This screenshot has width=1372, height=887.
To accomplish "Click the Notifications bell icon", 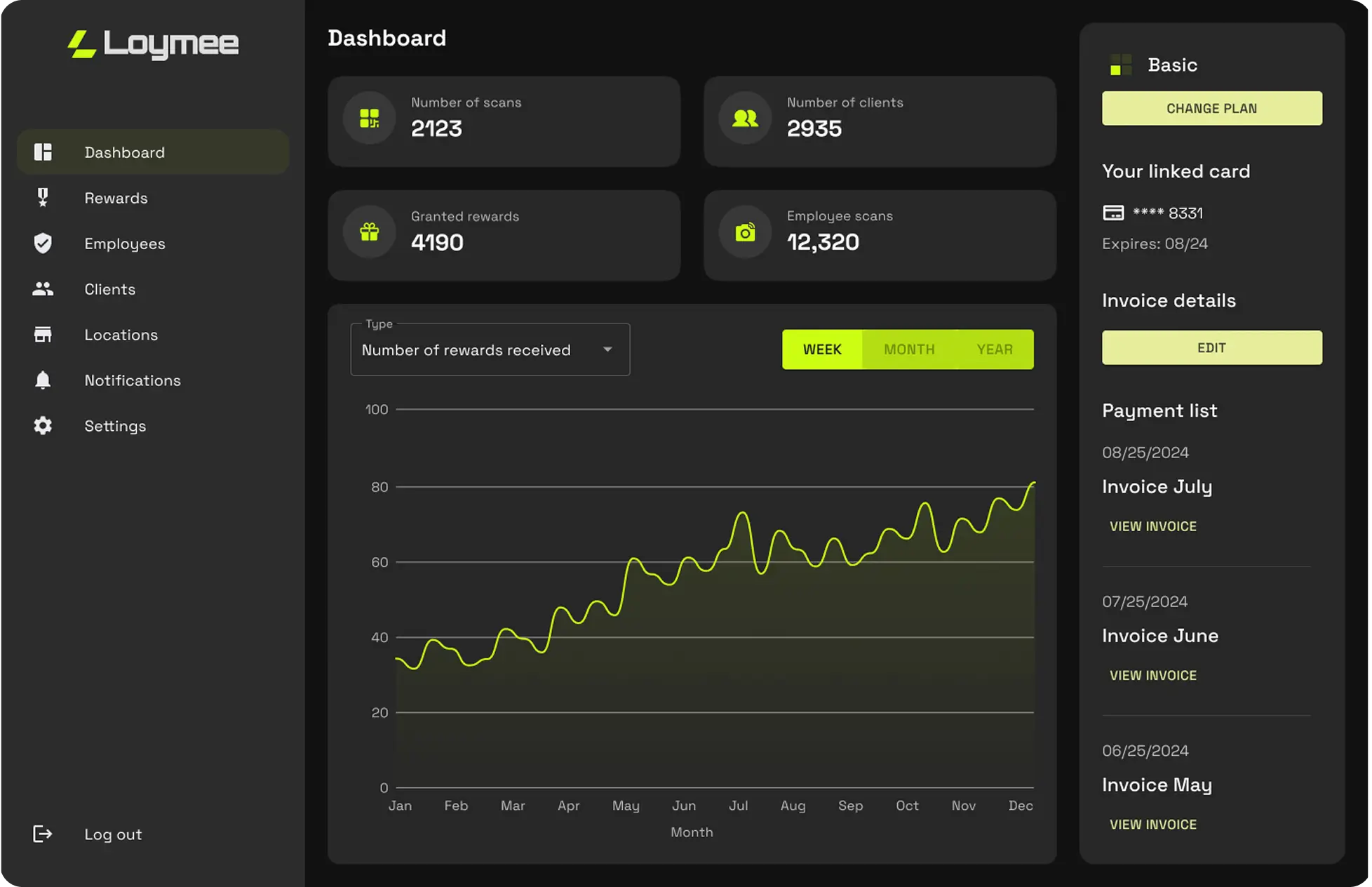I will 43,380.
